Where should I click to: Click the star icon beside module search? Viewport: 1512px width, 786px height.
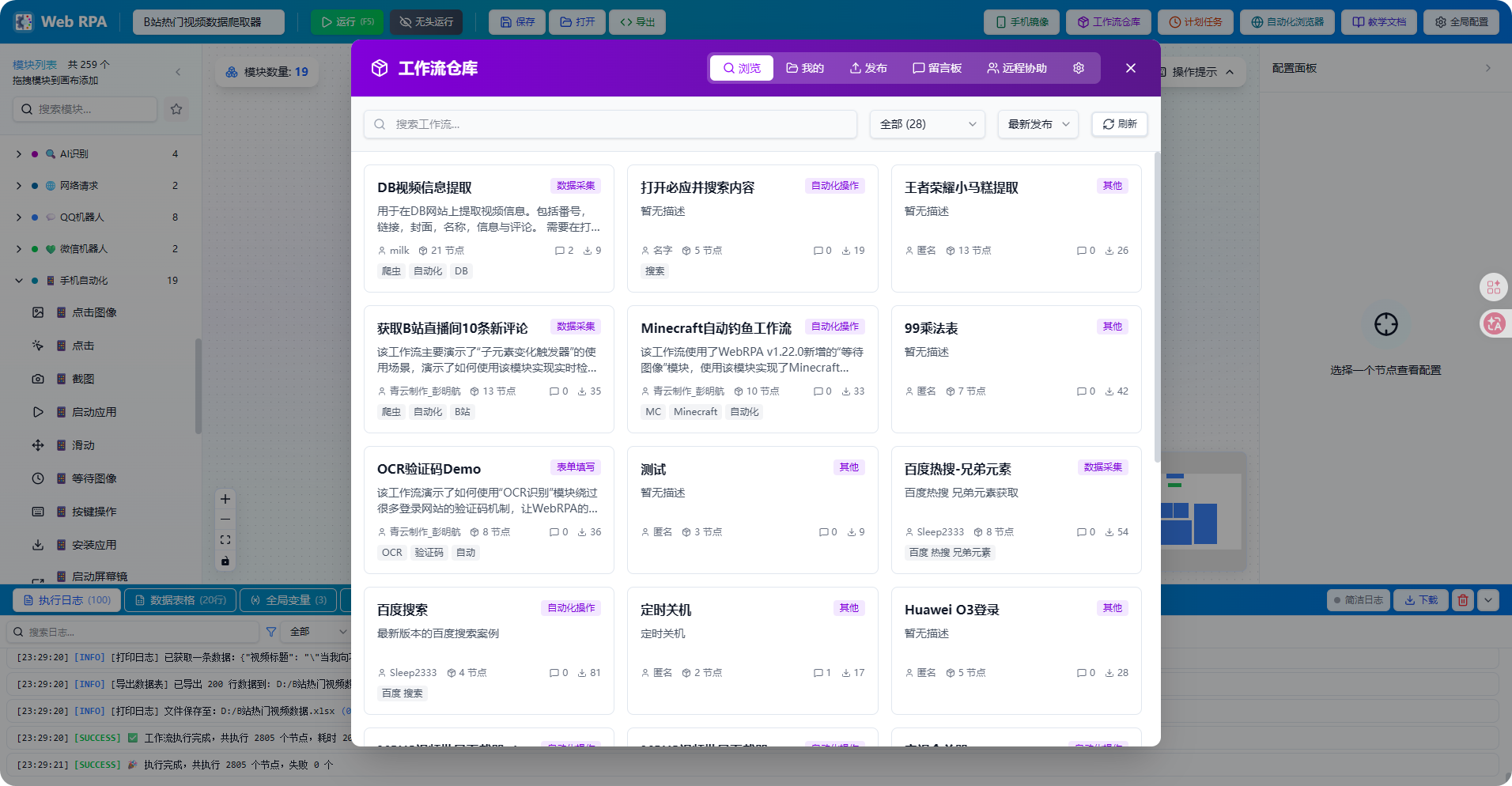[x=176, y=109]
